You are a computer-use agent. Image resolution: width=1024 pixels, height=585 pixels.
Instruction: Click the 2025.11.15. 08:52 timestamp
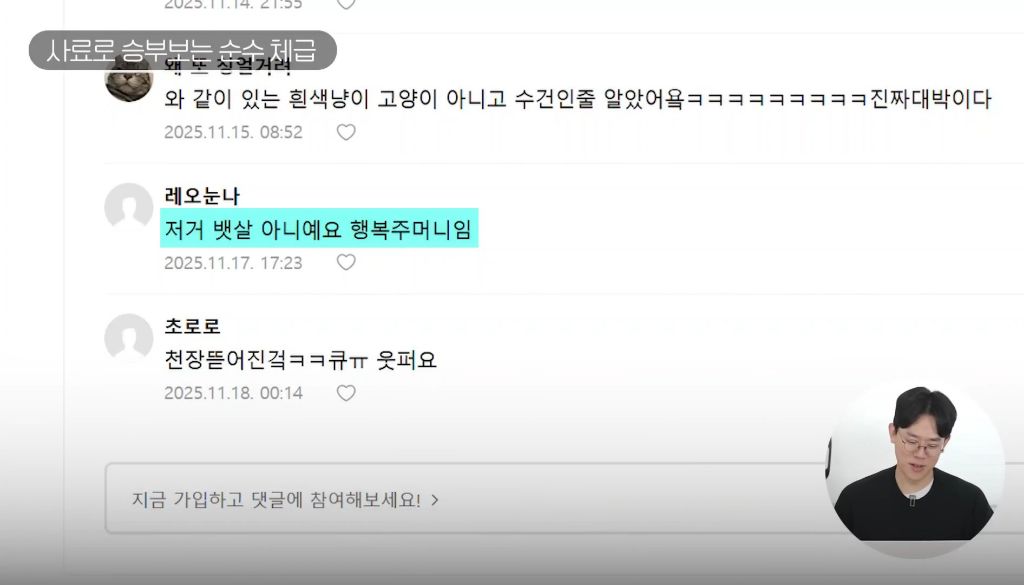[233, 133]
